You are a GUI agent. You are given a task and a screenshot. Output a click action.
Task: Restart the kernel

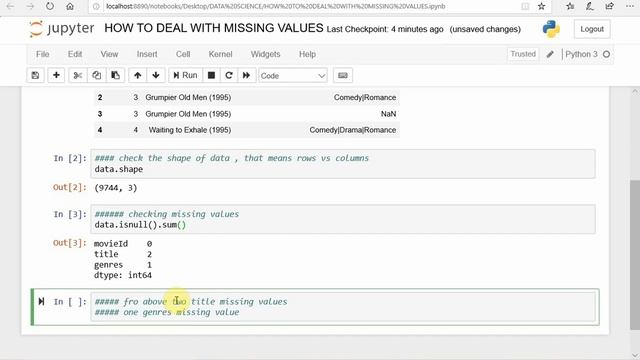coord(229,76)
